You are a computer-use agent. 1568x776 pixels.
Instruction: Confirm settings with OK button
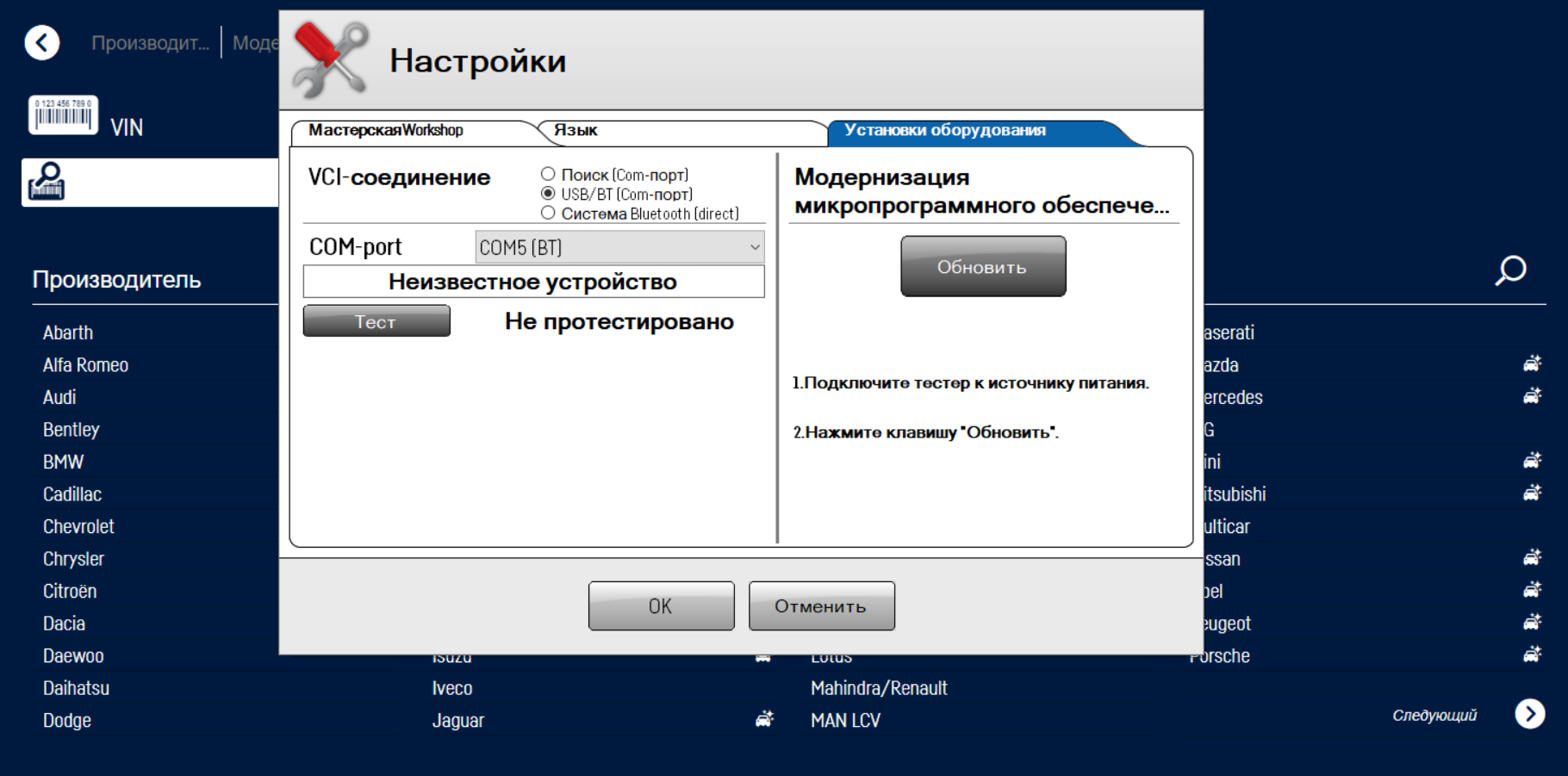661,606
